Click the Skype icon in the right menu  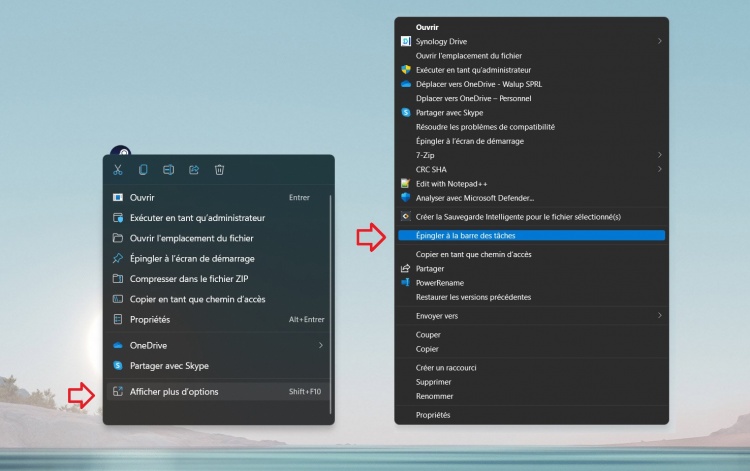pos(406,113)
